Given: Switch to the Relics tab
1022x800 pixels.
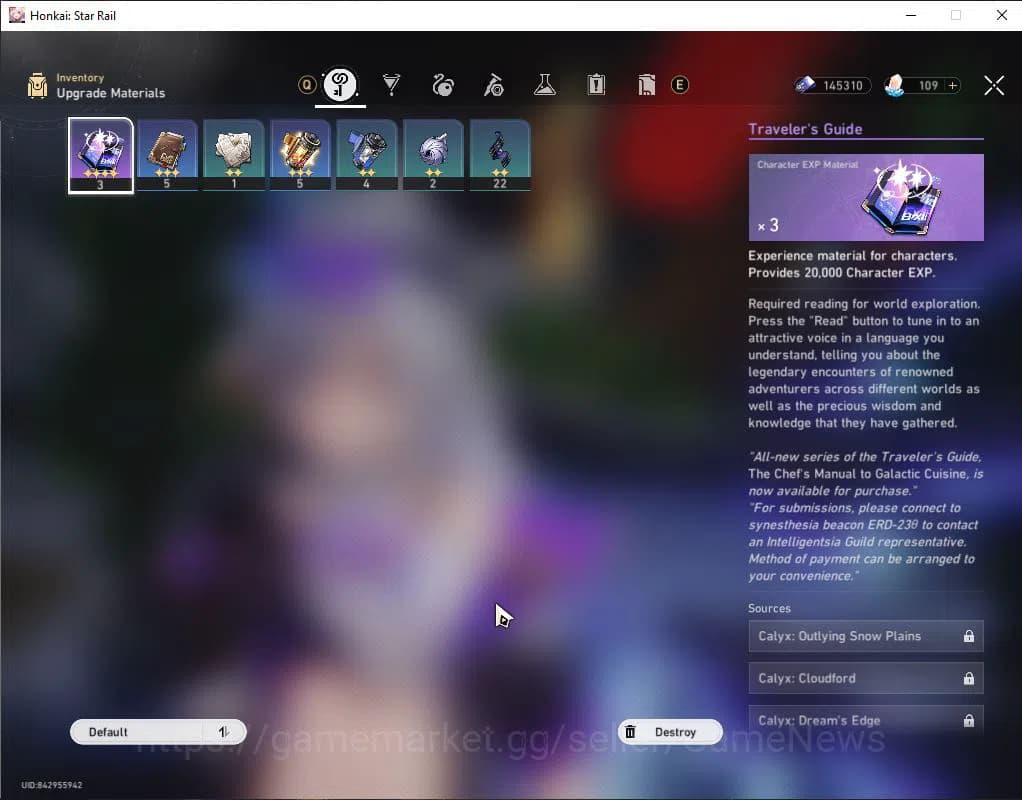Looking at the screenshot, I should (493, 85).
